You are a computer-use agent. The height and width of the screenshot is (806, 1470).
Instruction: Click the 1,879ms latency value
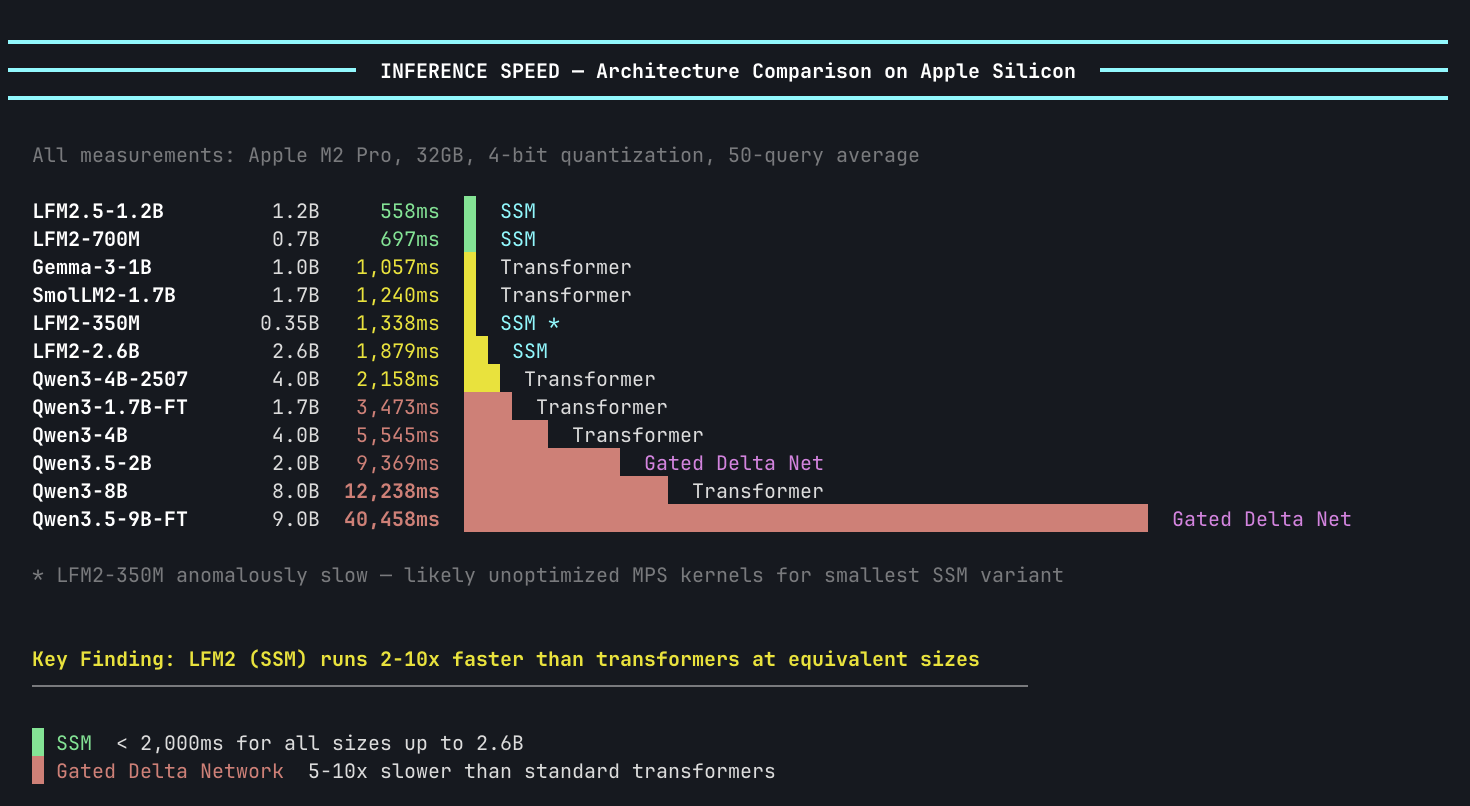point(398,351)
